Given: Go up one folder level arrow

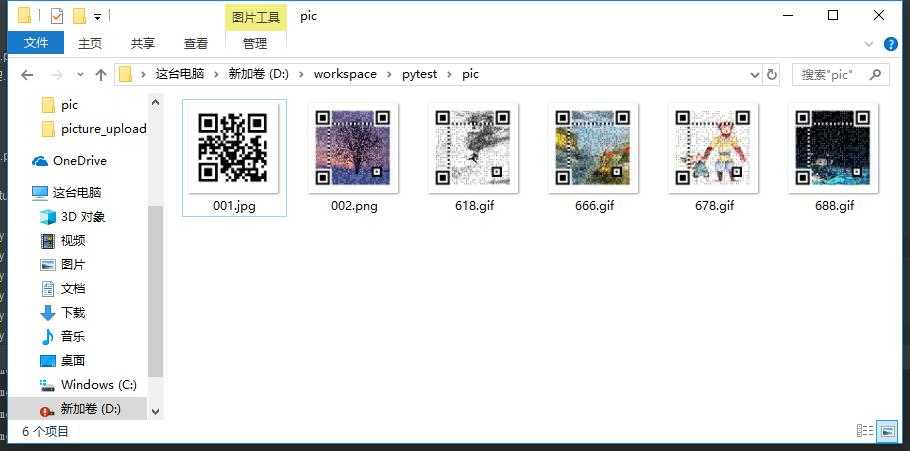Looking at the screenshot, I should pyautogui.click(x=101, y=74).
